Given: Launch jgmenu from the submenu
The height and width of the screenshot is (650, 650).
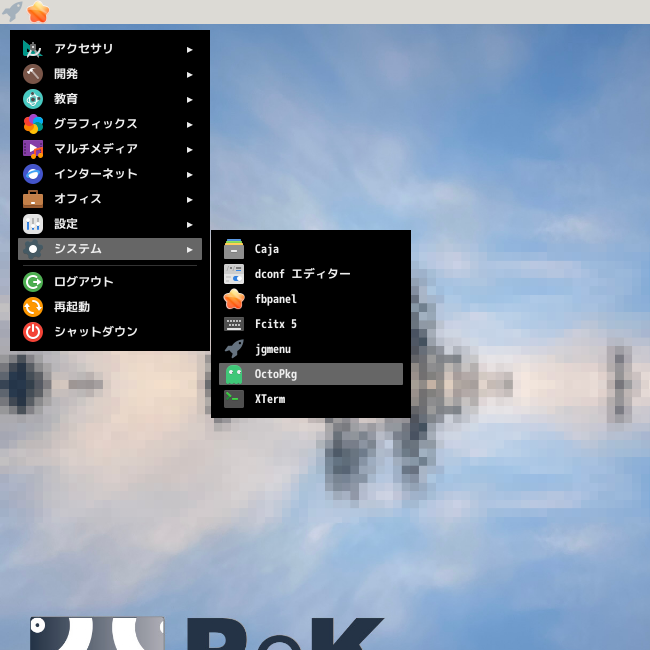Looking at the screenshot, I should point(311,349).
